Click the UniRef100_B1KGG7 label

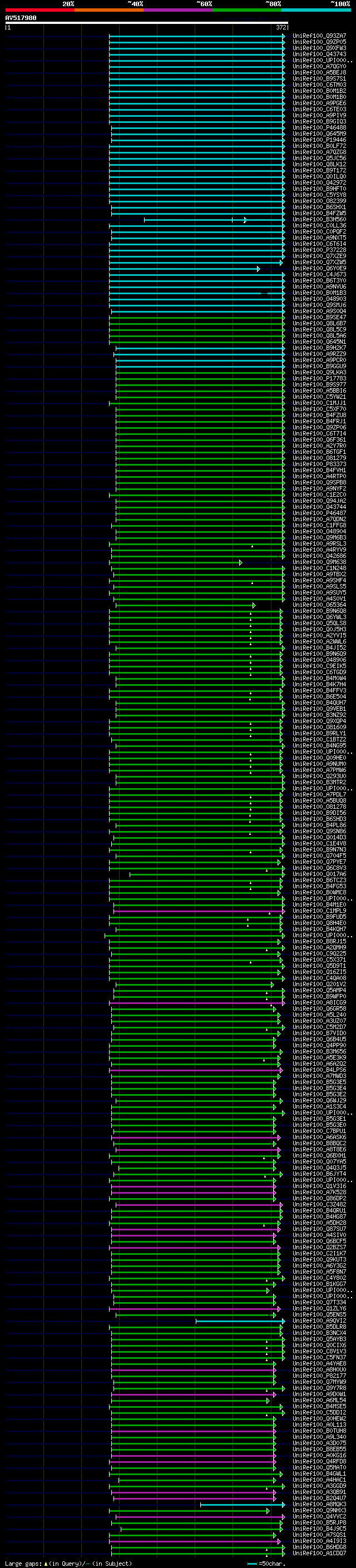tap(319, 1284)
